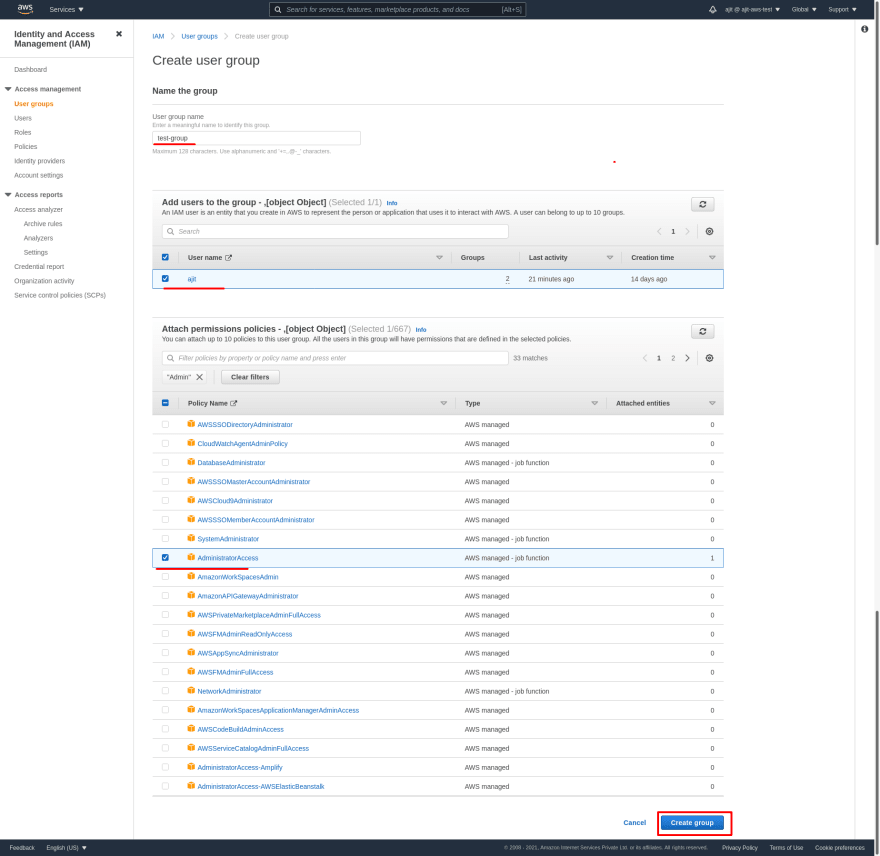Click search magnifier in top search bar
This screenshot has height=856, width=880.
[278, 10]
